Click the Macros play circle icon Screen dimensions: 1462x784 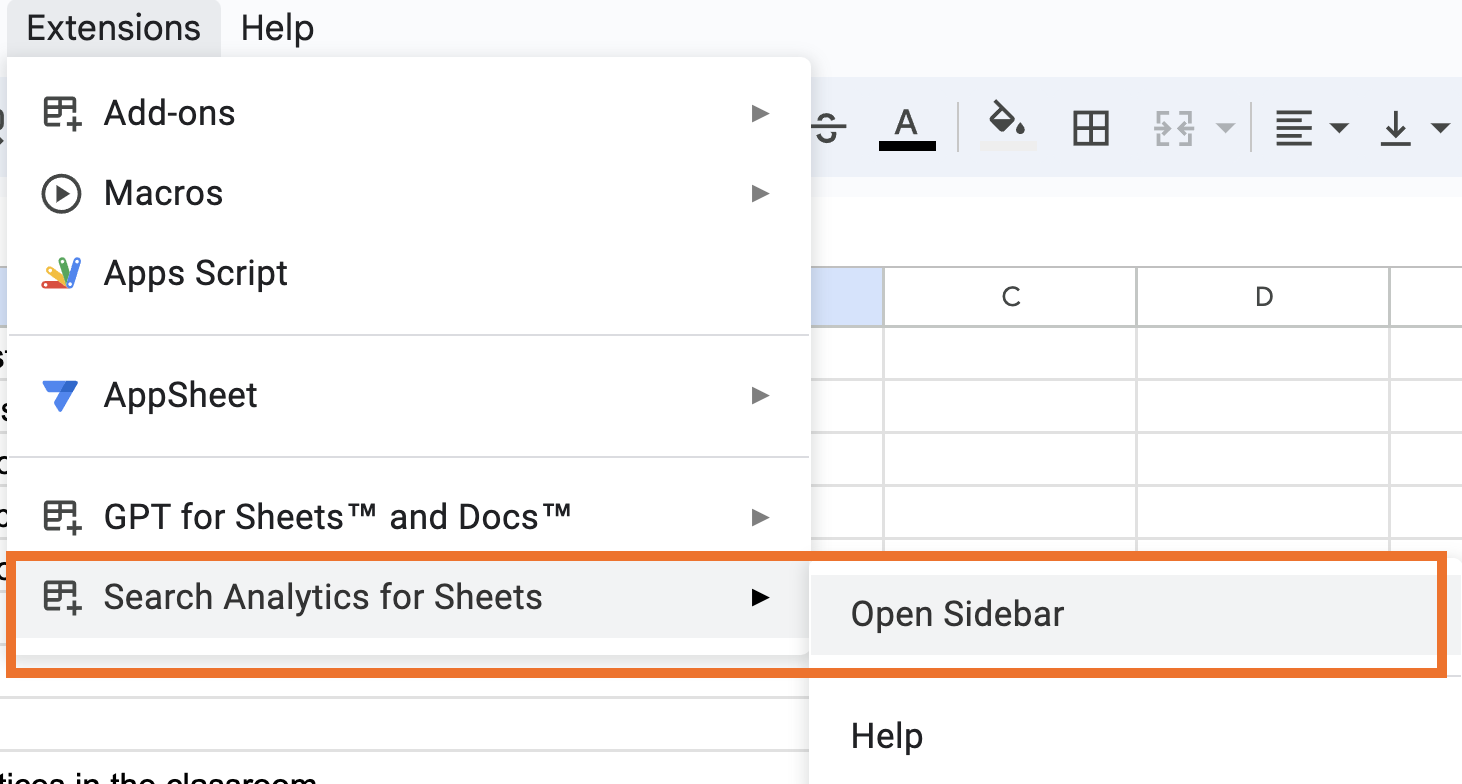click(x=61, y=193)
